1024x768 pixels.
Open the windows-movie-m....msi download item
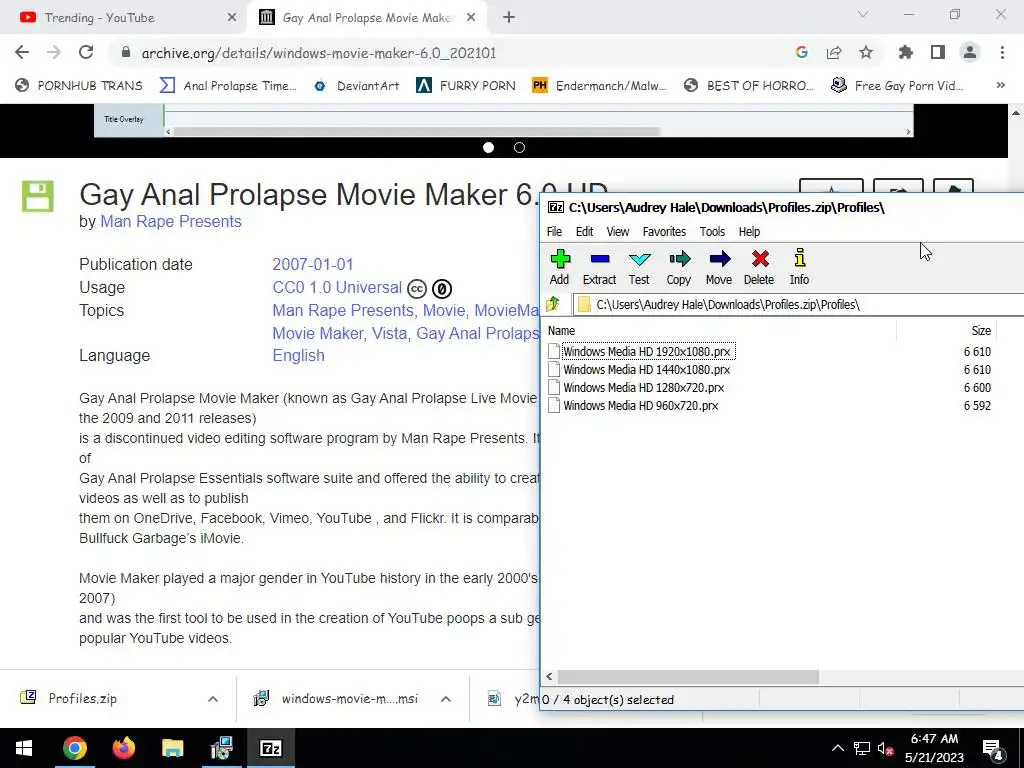pos(336,698)
